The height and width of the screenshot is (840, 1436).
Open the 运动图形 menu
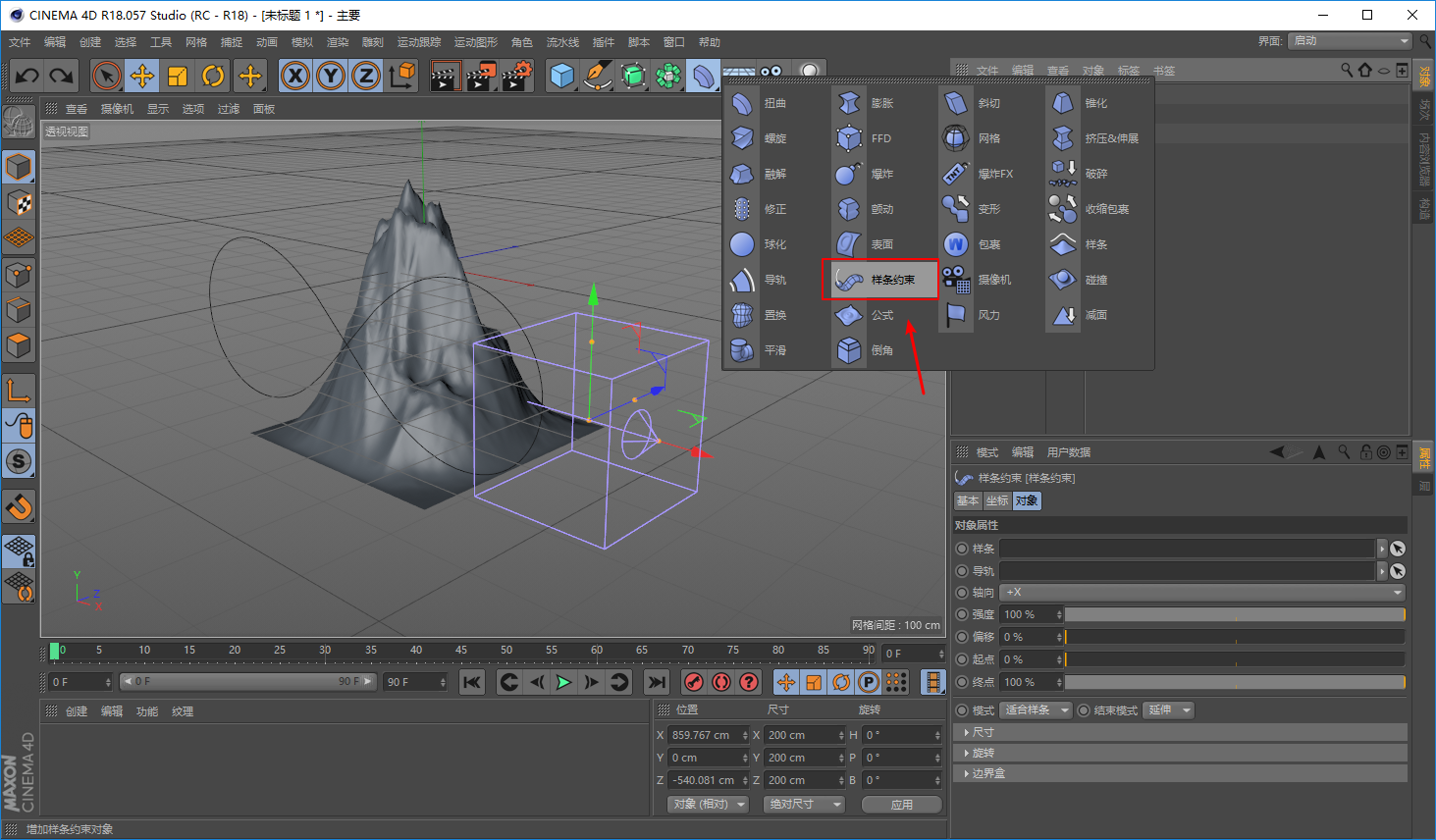point(476,42)
